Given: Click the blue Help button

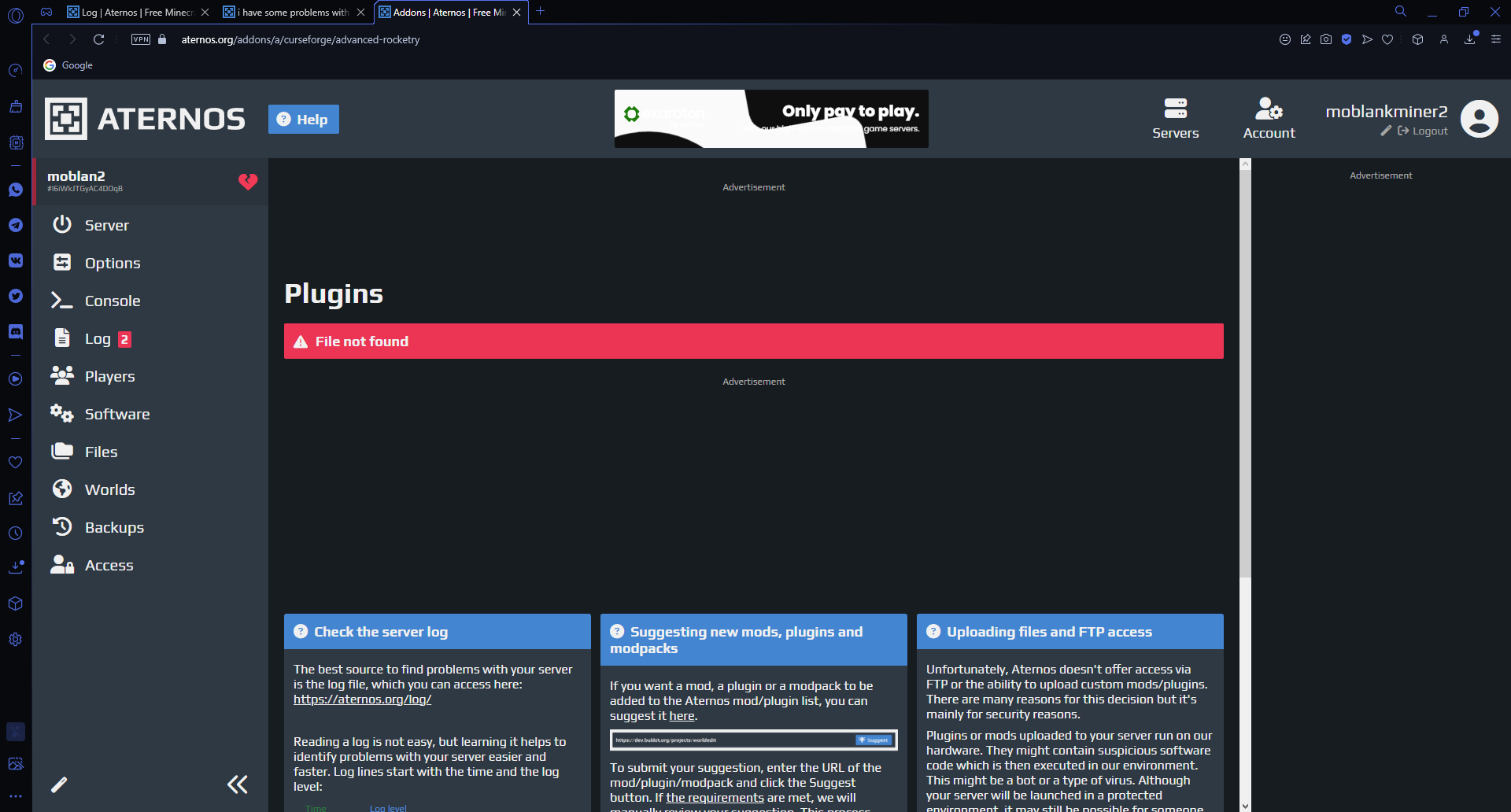Looking at the screenshot, I should pyautogui.click(x=303, y=120).
